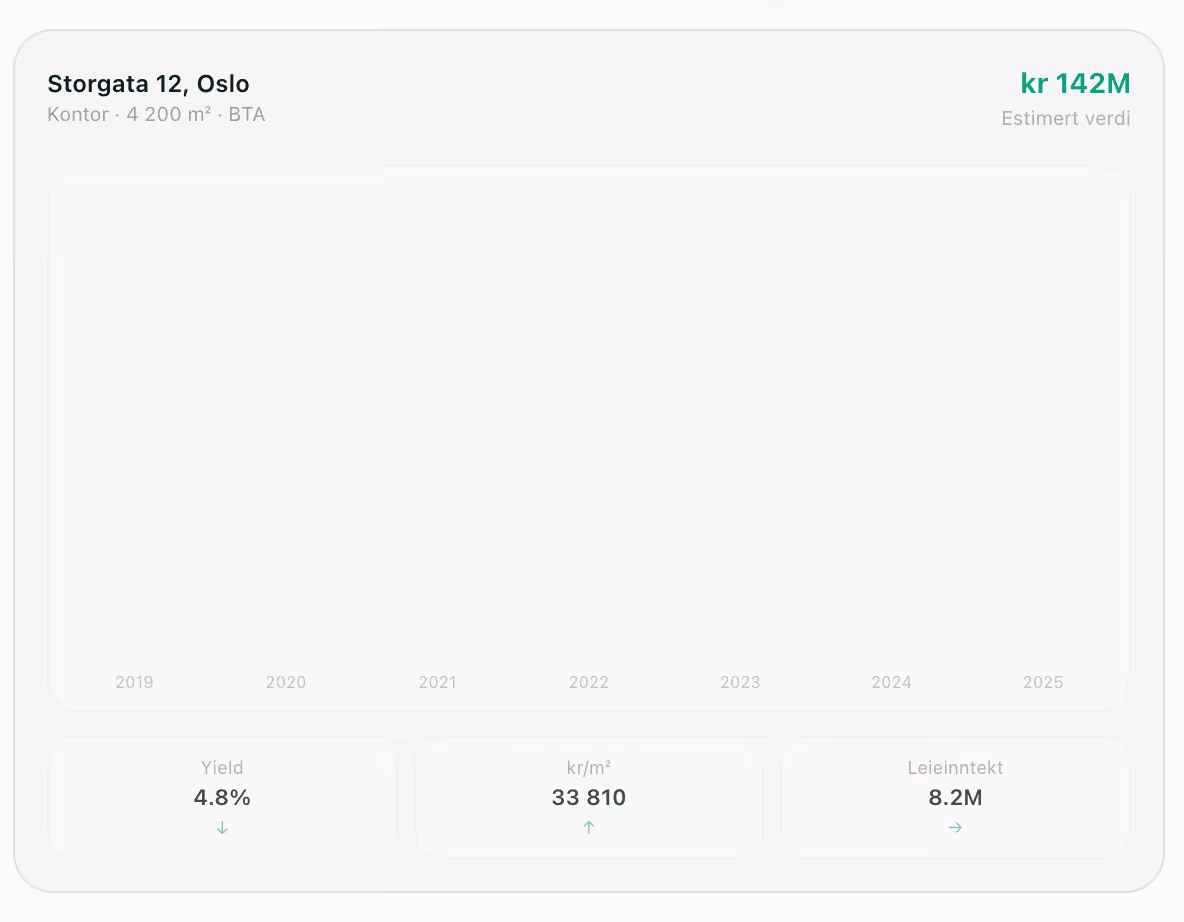Click the right arrow under Leieinntekt
The image size is (1184, 922).
click(955, 828)
